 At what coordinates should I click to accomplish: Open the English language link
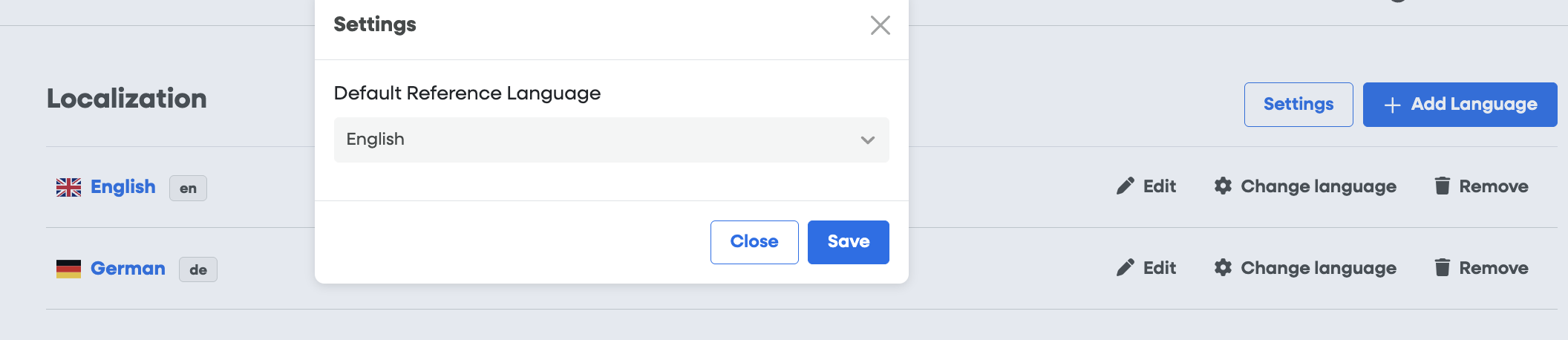coord(123,187)
